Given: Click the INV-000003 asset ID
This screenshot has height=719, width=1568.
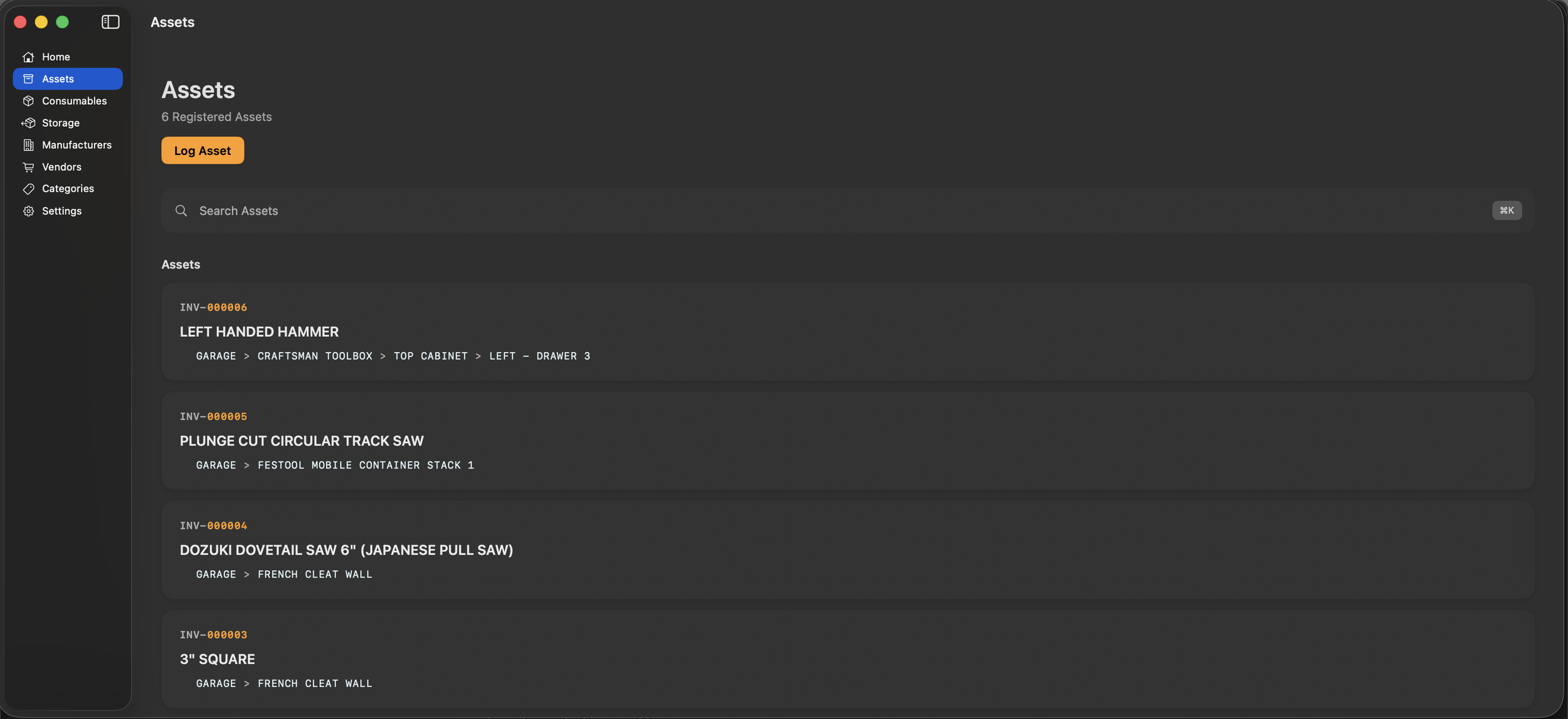Looking at the screenshot, I should click(213, 635).
